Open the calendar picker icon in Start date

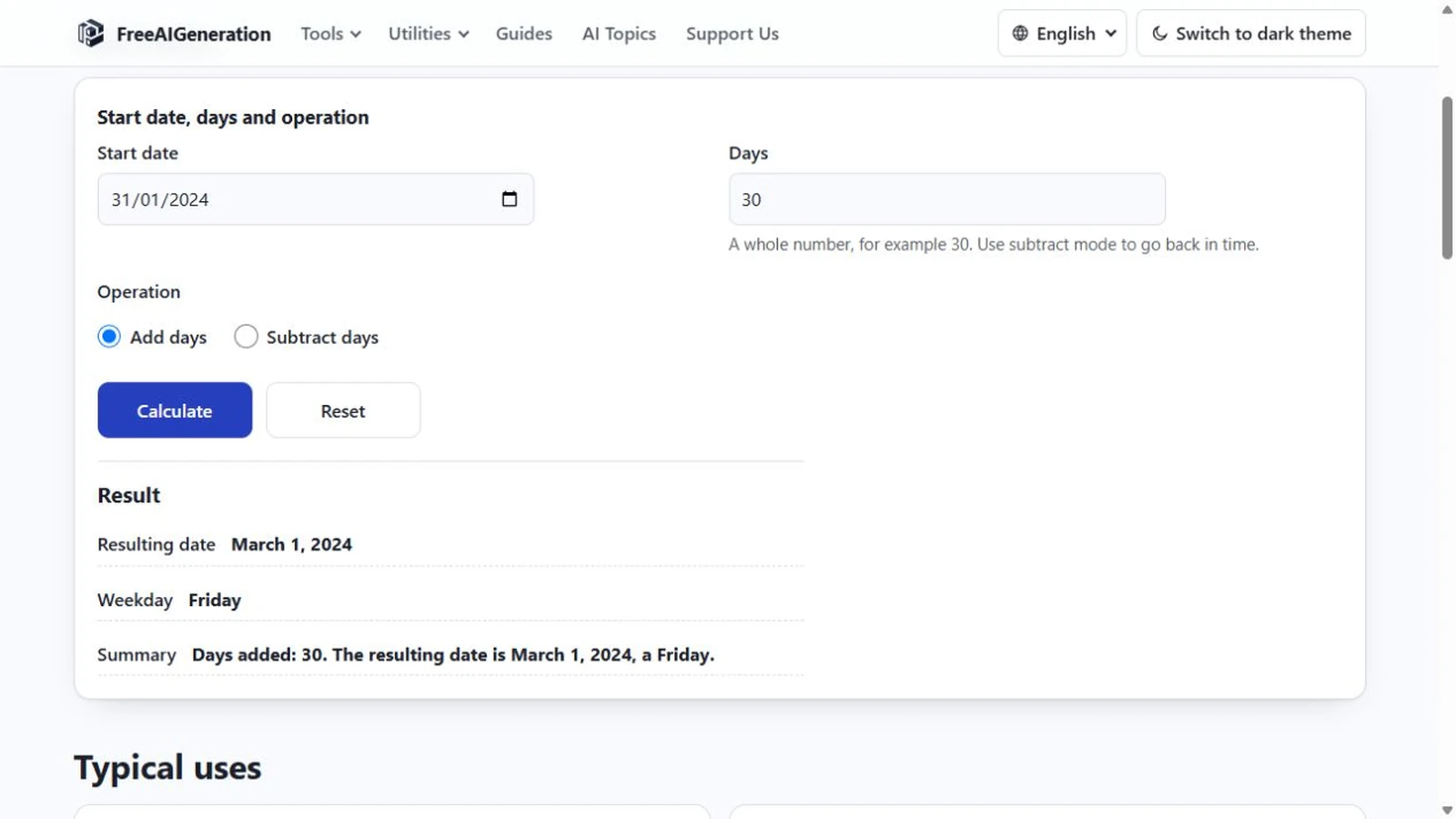510,198
